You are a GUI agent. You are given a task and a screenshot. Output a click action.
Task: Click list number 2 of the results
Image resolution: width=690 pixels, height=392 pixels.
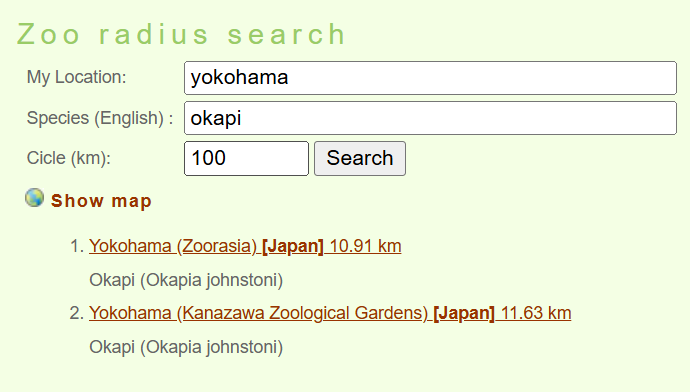tap(77, 313)
